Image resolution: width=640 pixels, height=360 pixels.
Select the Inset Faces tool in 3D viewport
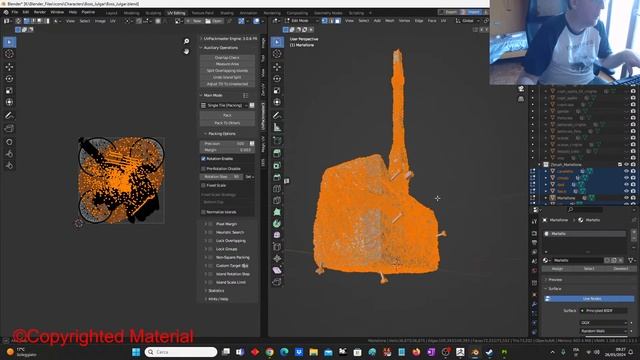coord(277,165)
